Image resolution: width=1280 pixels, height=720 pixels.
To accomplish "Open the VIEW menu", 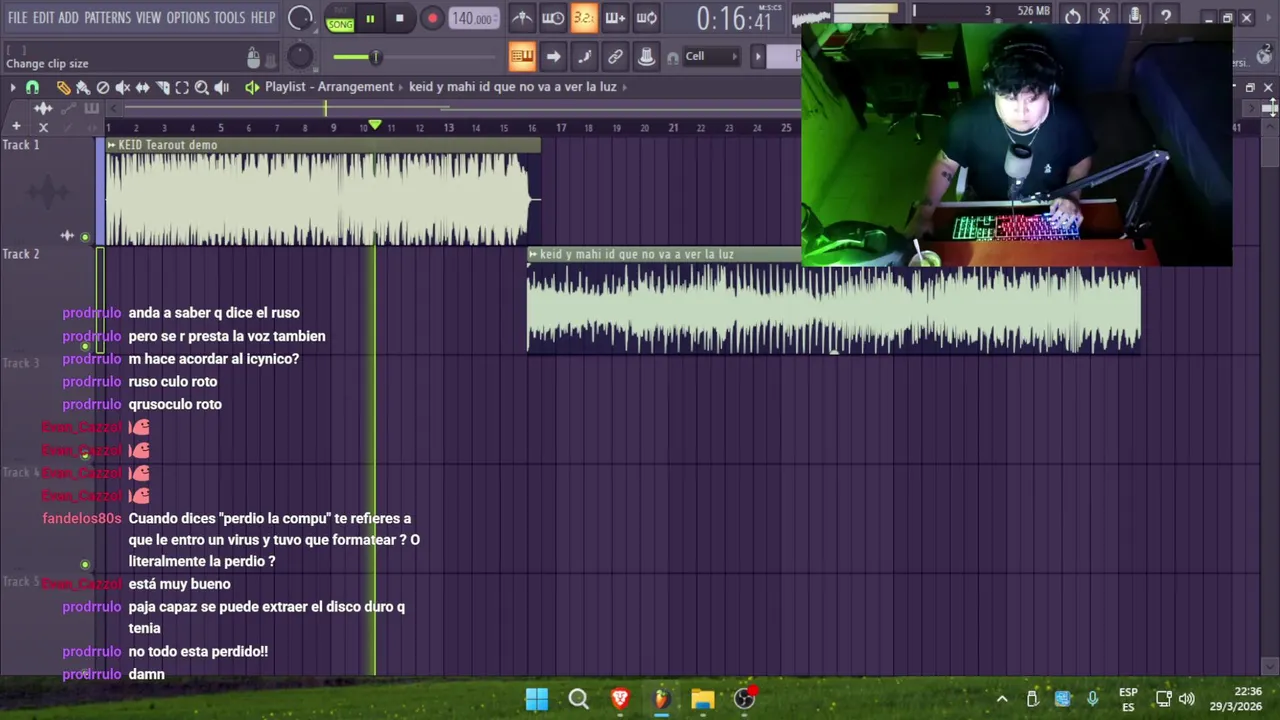I will 148,18.
